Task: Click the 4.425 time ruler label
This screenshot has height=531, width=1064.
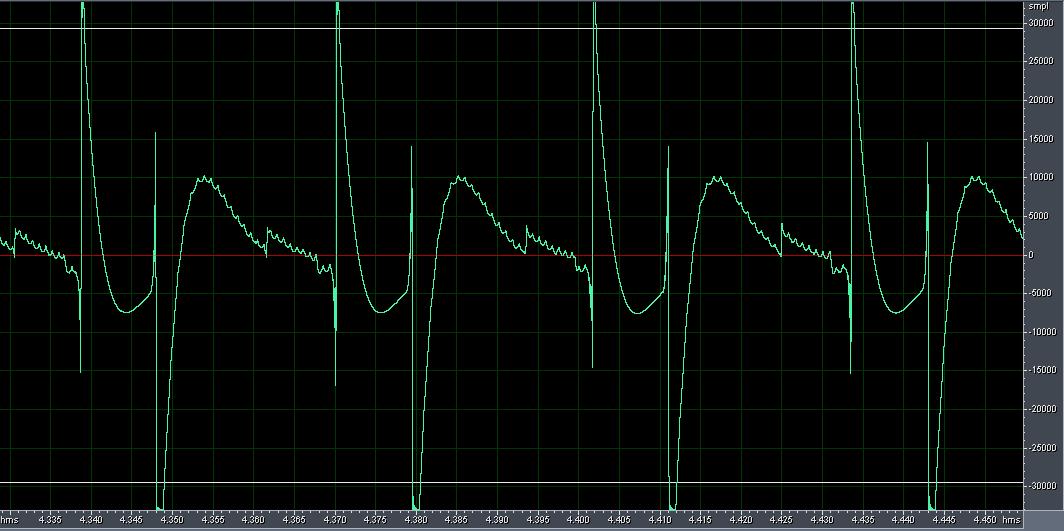Action: (x=782, y=520)
